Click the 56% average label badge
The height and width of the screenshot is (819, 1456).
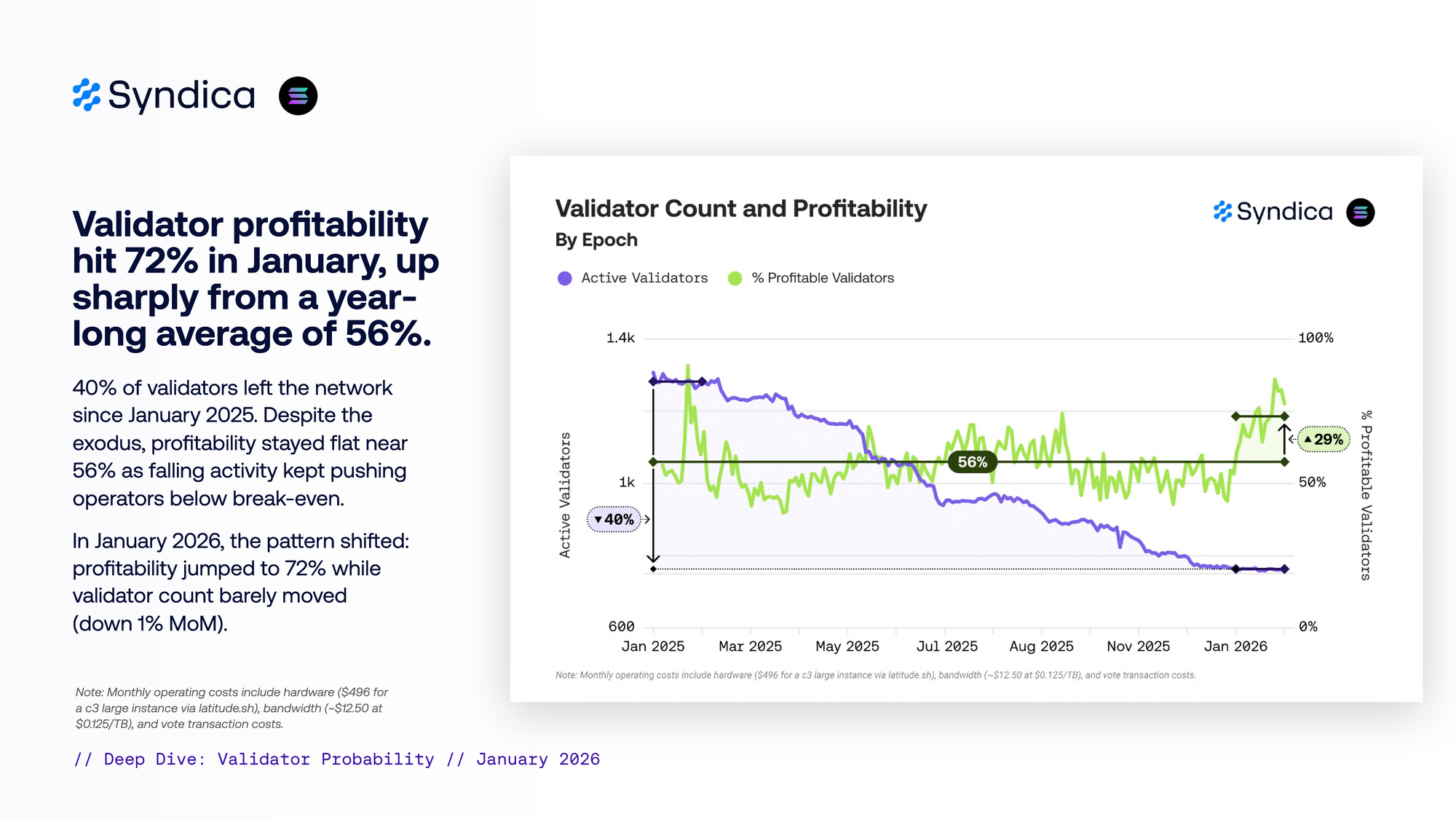[x=972, y=462]
